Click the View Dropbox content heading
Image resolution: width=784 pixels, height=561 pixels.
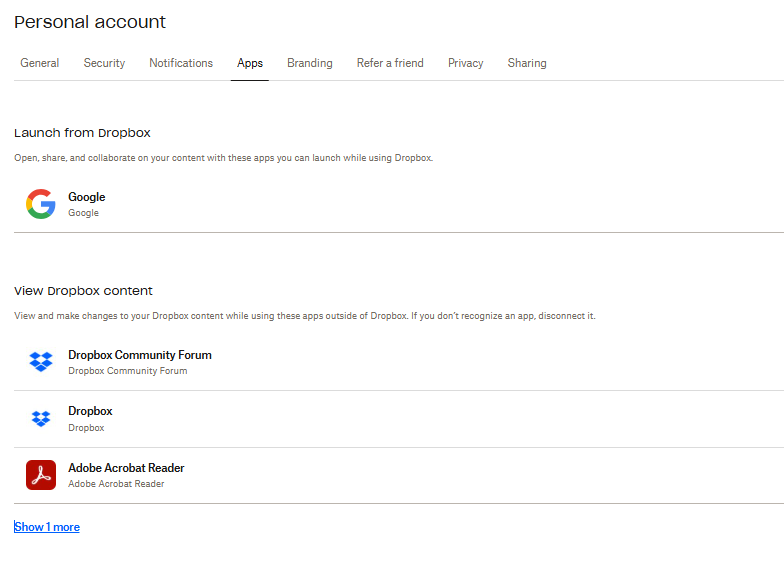click(83, 291)
